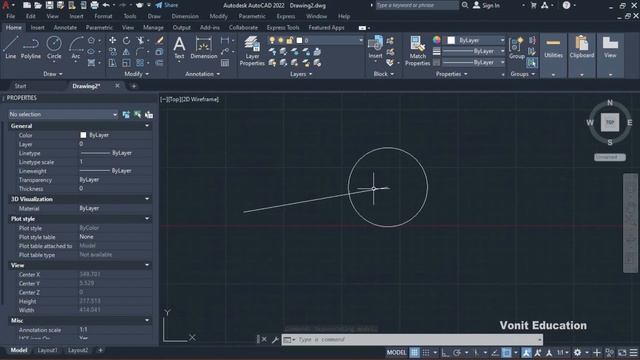This screenshot has width=640, height=360.
Task: Expand the Layers panel
Action: point(301,74)
